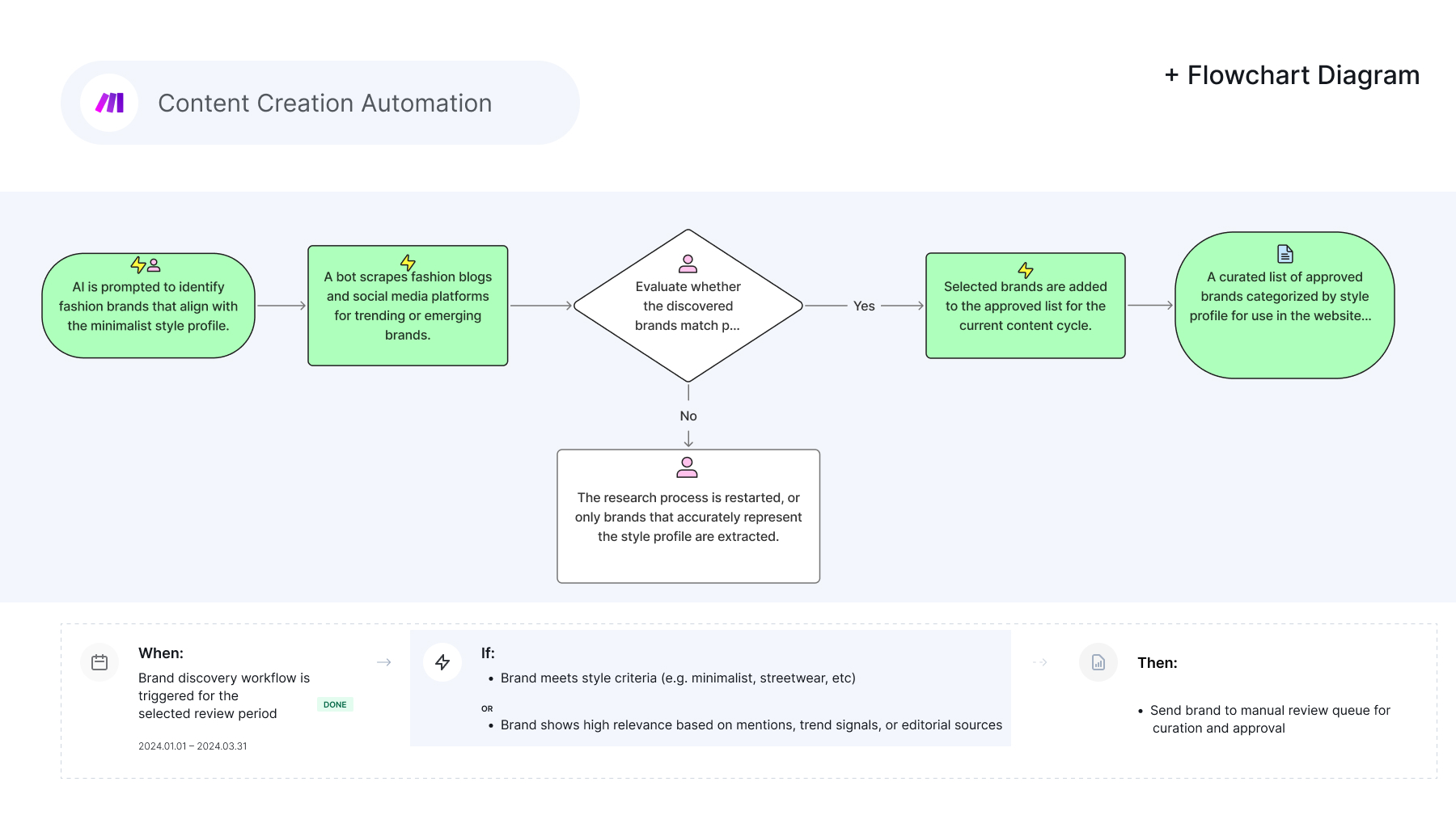Click the person icon in the Evaluate diamond
The image size is (1456, 828).
point(688,264)
